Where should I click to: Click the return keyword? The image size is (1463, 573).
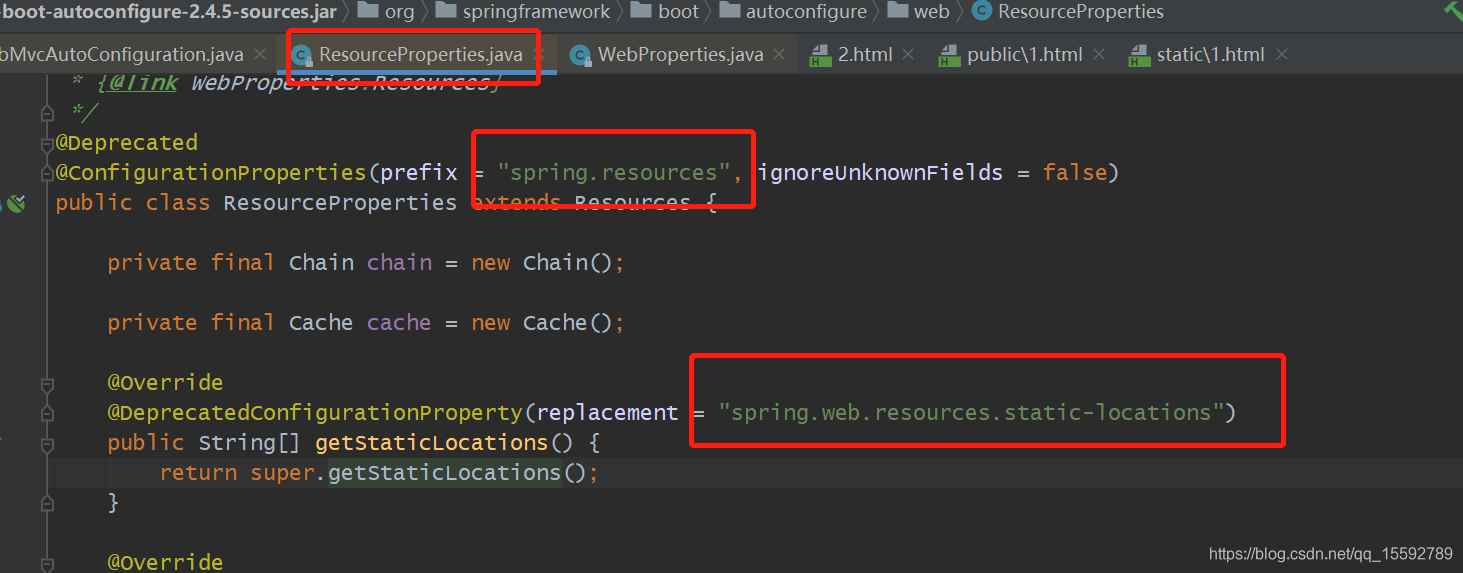click(199, 473)
